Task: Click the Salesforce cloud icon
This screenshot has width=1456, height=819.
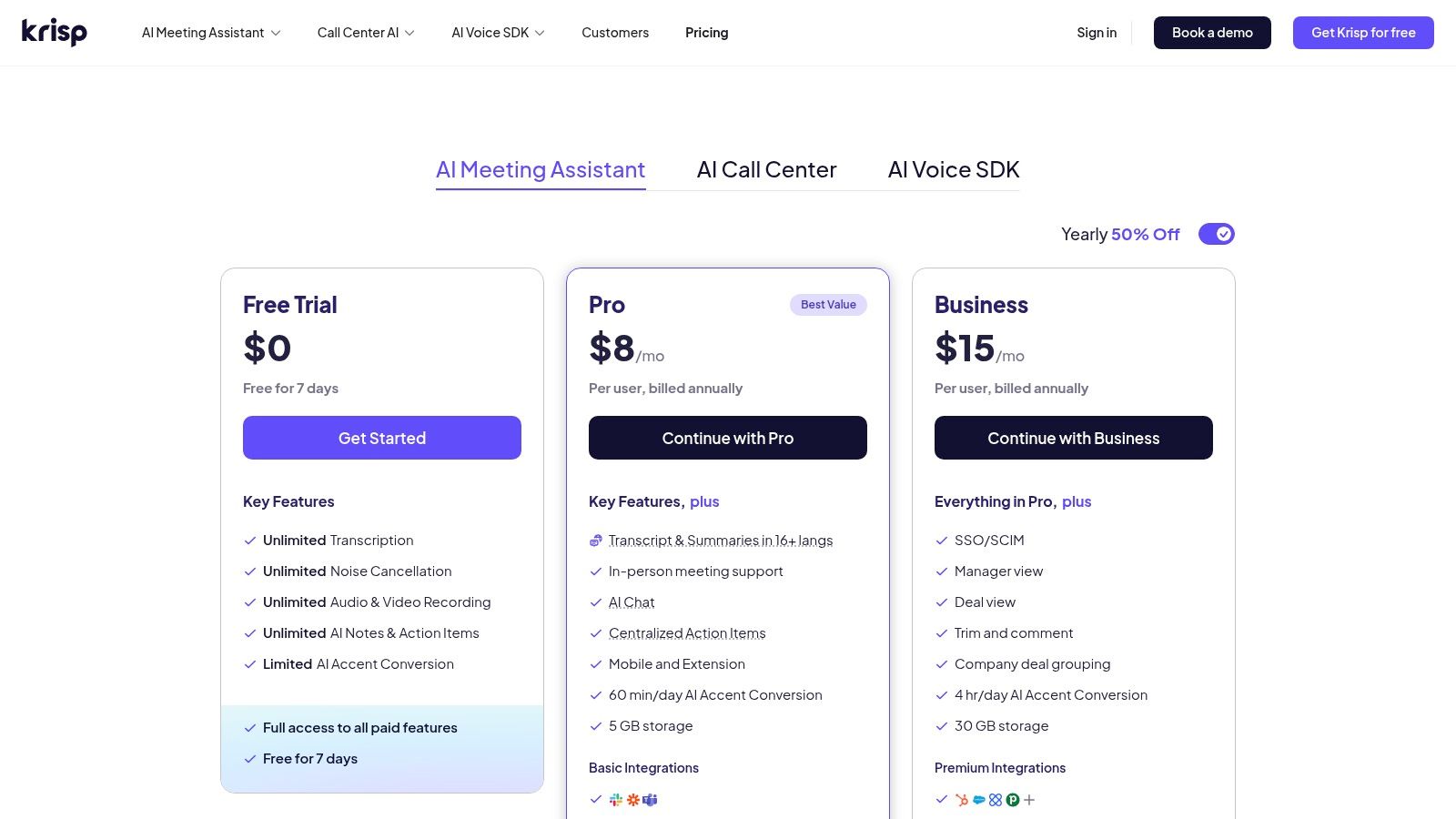Action: point(979,800)
